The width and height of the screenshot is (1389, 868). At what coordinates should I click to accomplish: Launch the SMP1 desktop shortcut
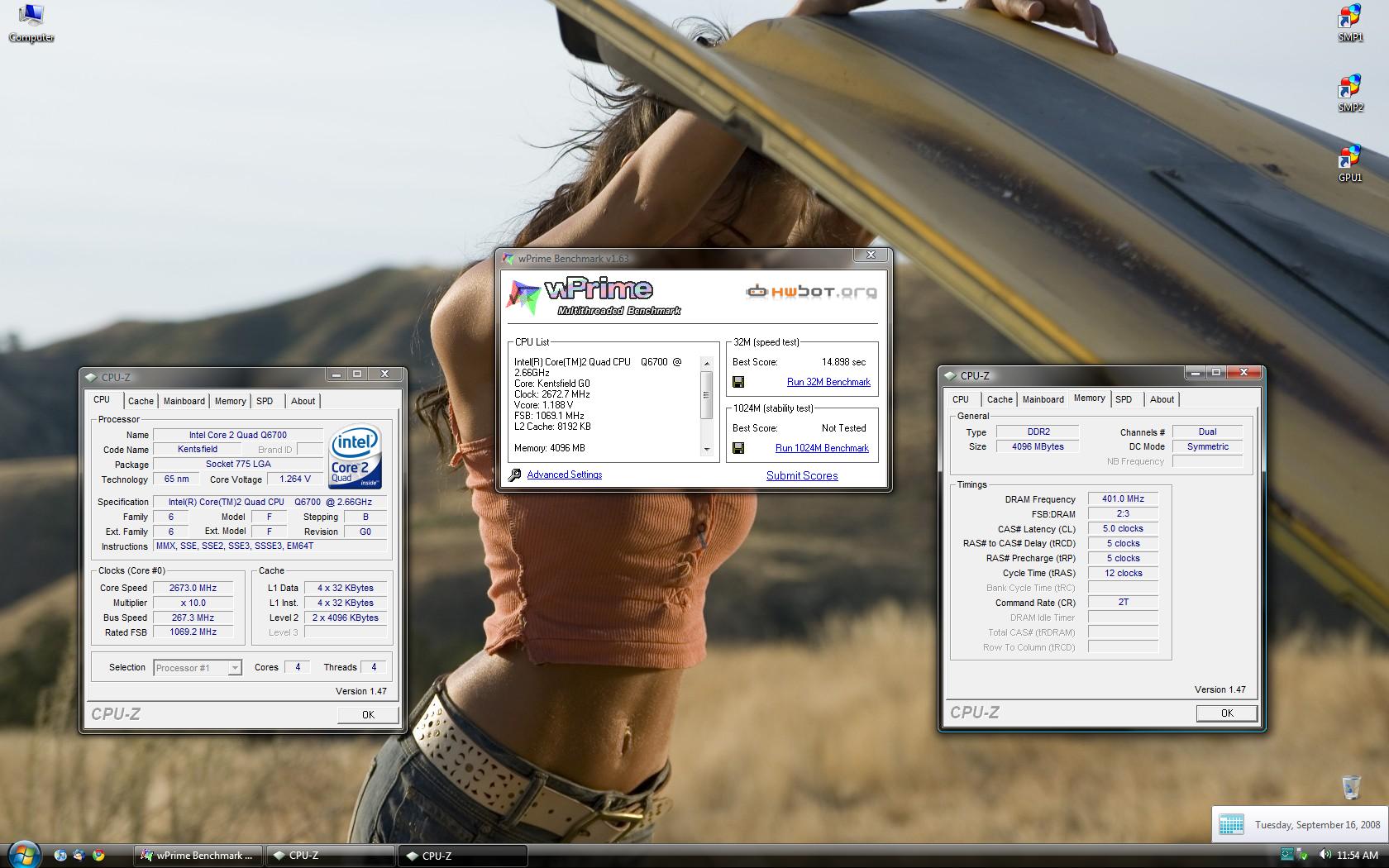(1350, 22)
